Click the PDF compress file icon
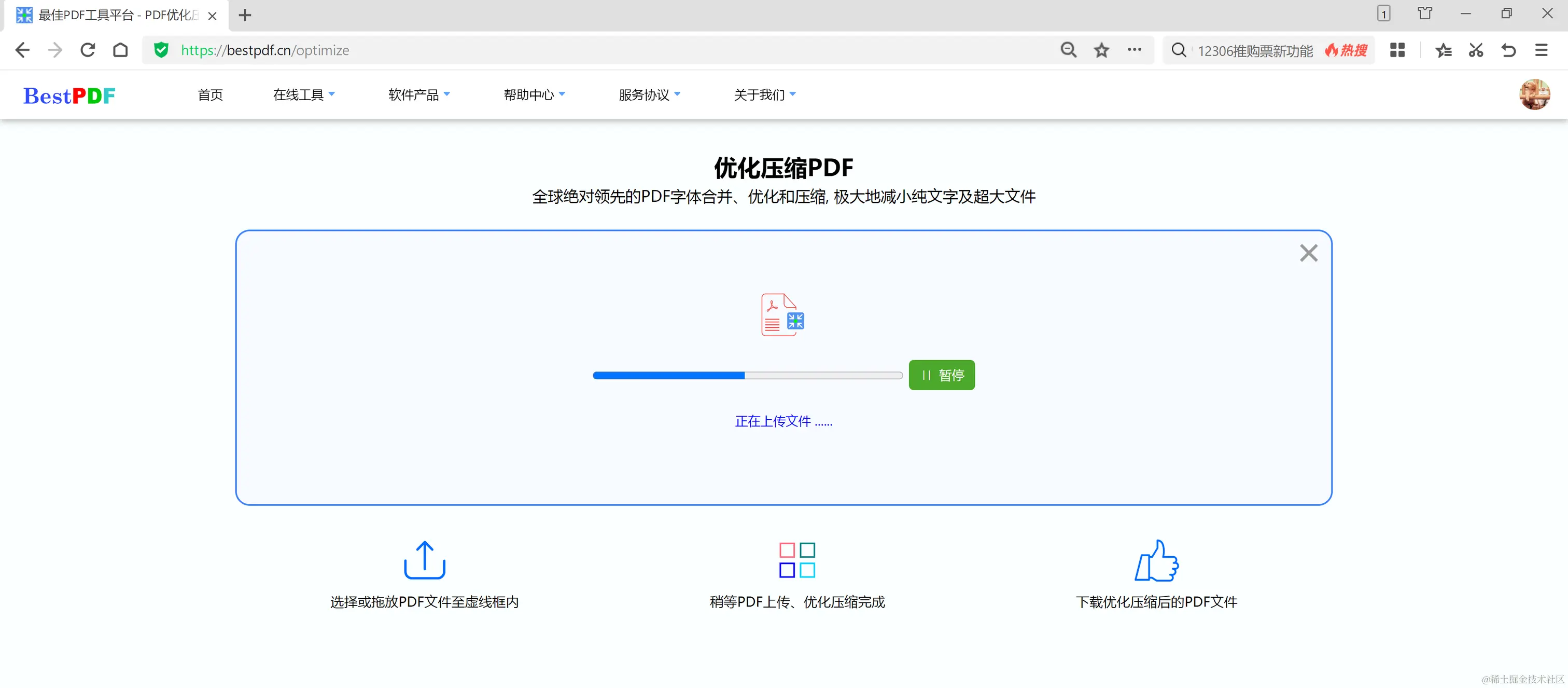1568x688 pixels. point(783,315)
